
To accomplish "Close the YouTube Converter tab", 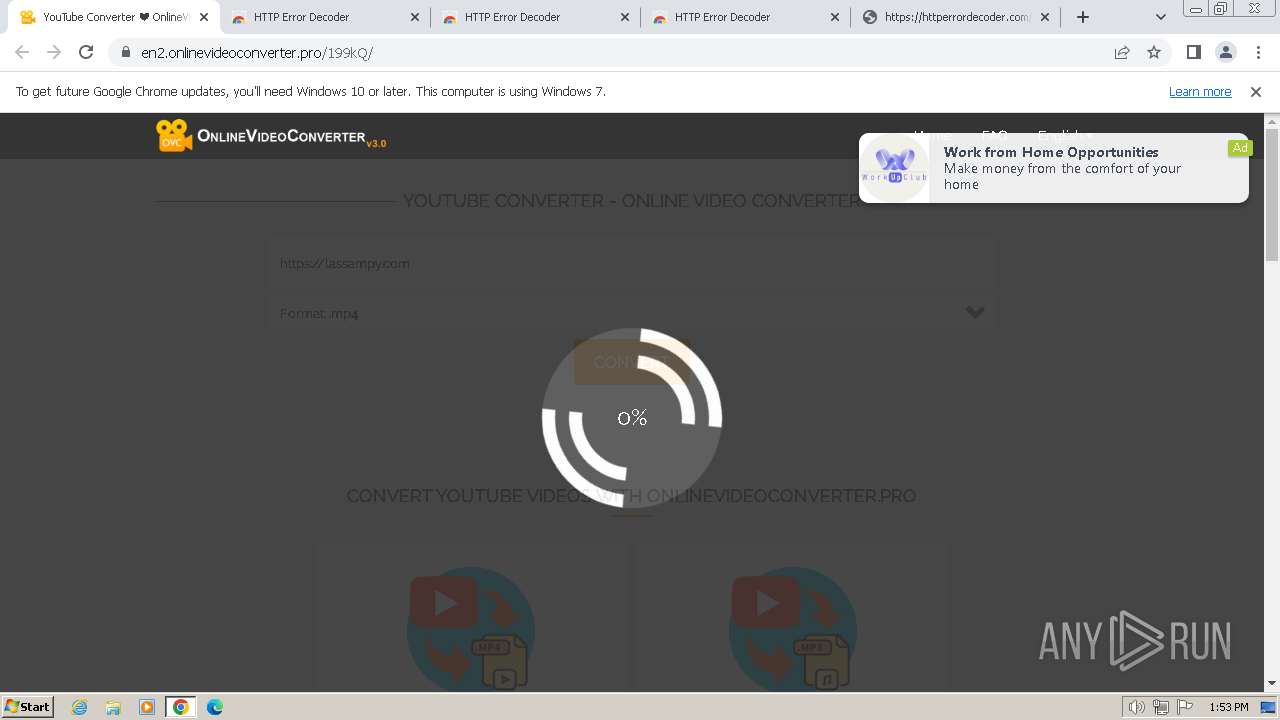I will coord(204,17).
